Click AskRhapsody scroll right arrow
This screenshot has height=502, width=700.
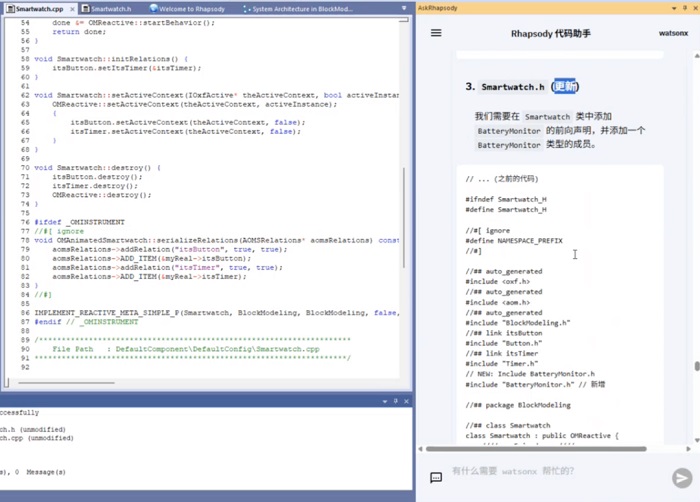click(x=688, y=449)
